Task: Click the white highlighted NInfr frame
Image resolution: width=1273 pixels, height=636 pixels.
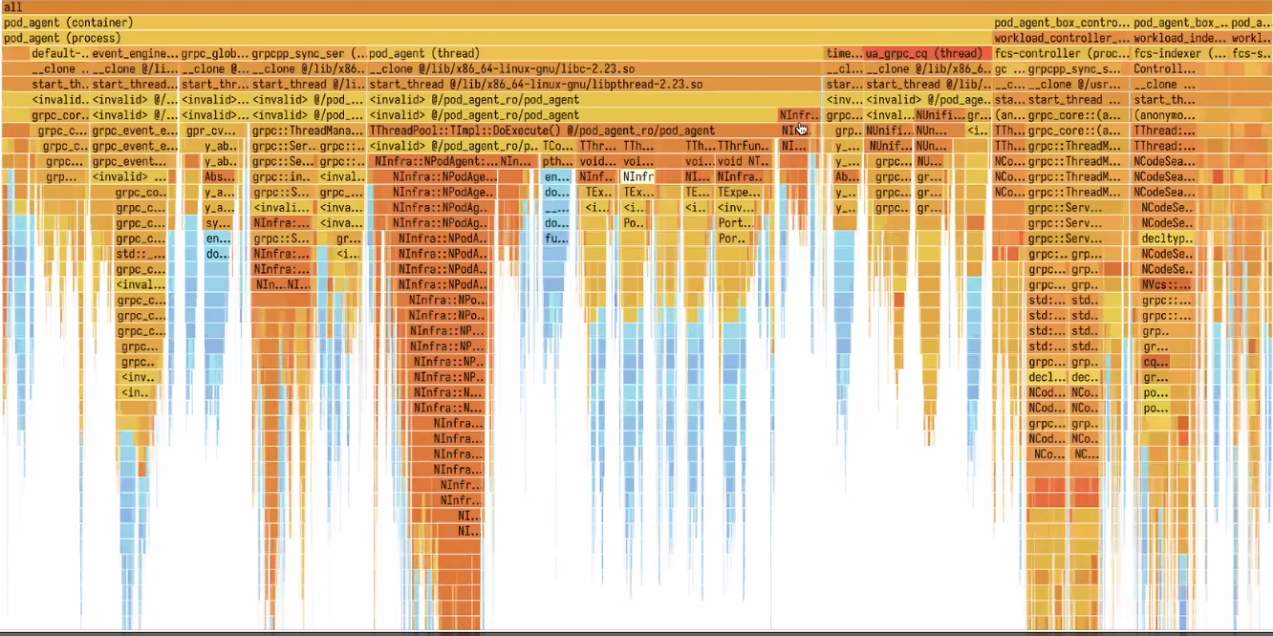Action: pos(637,177)
